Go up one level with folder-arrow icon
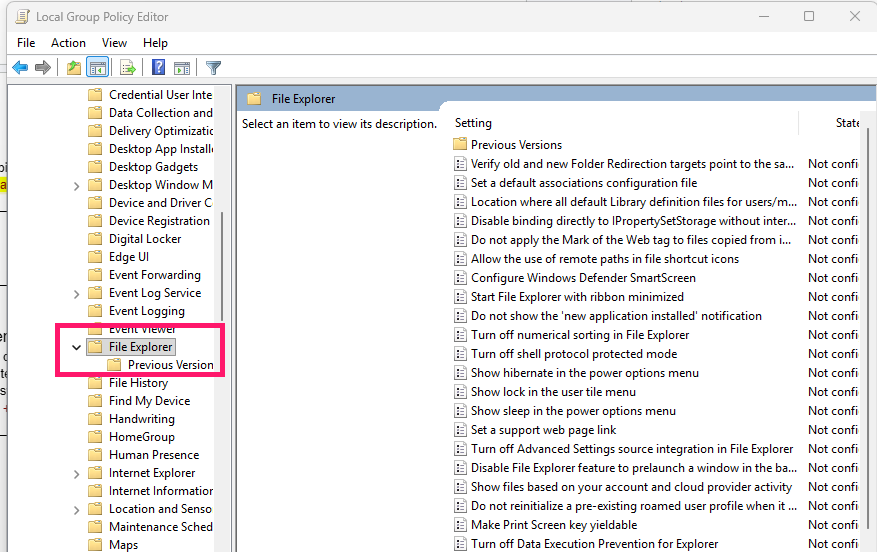Viewport: 877px width, 552px height. [x=73, y=68]
